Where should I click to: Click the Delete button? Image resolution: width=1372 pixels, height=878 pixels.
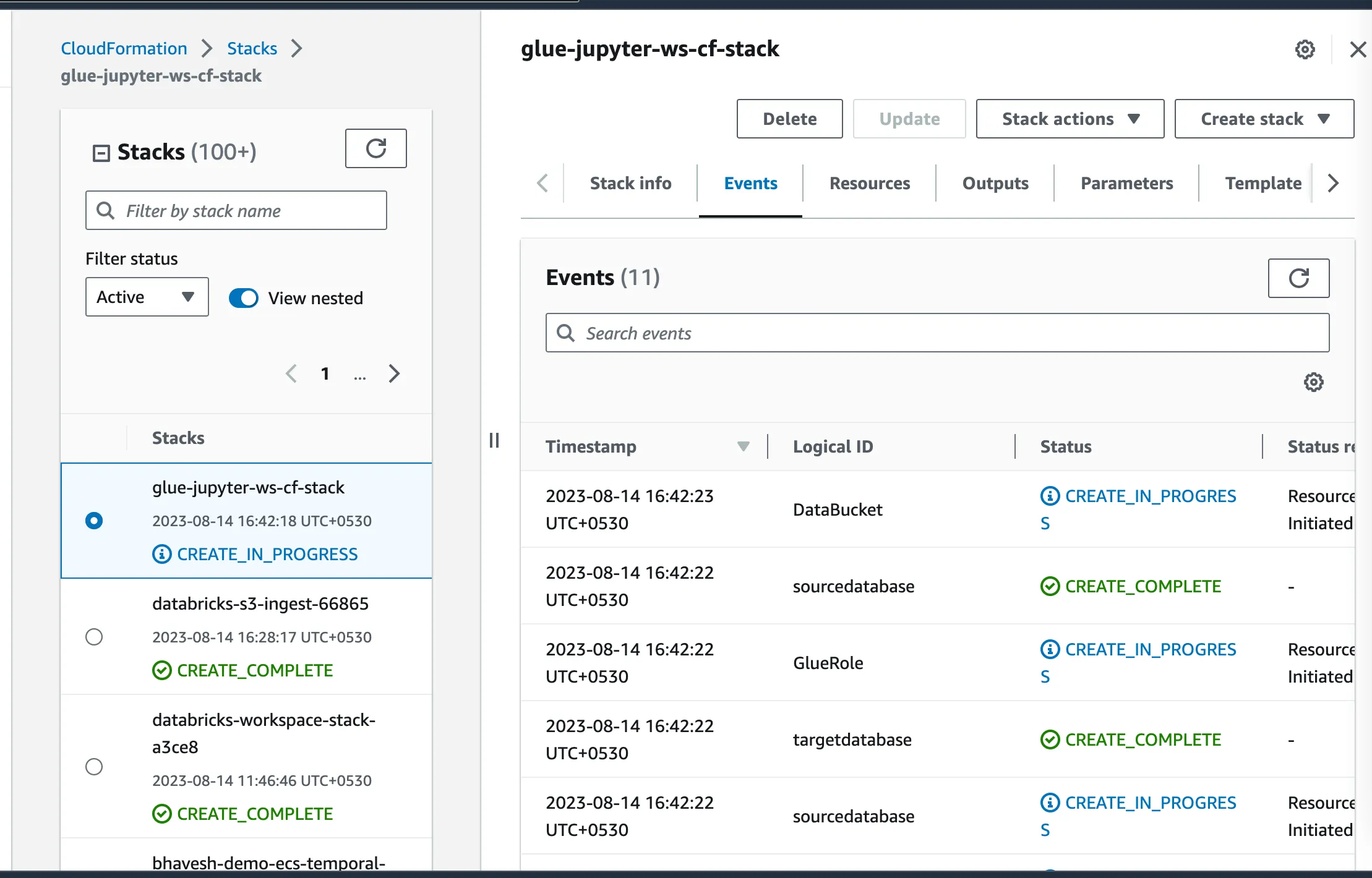coord(789,119)
